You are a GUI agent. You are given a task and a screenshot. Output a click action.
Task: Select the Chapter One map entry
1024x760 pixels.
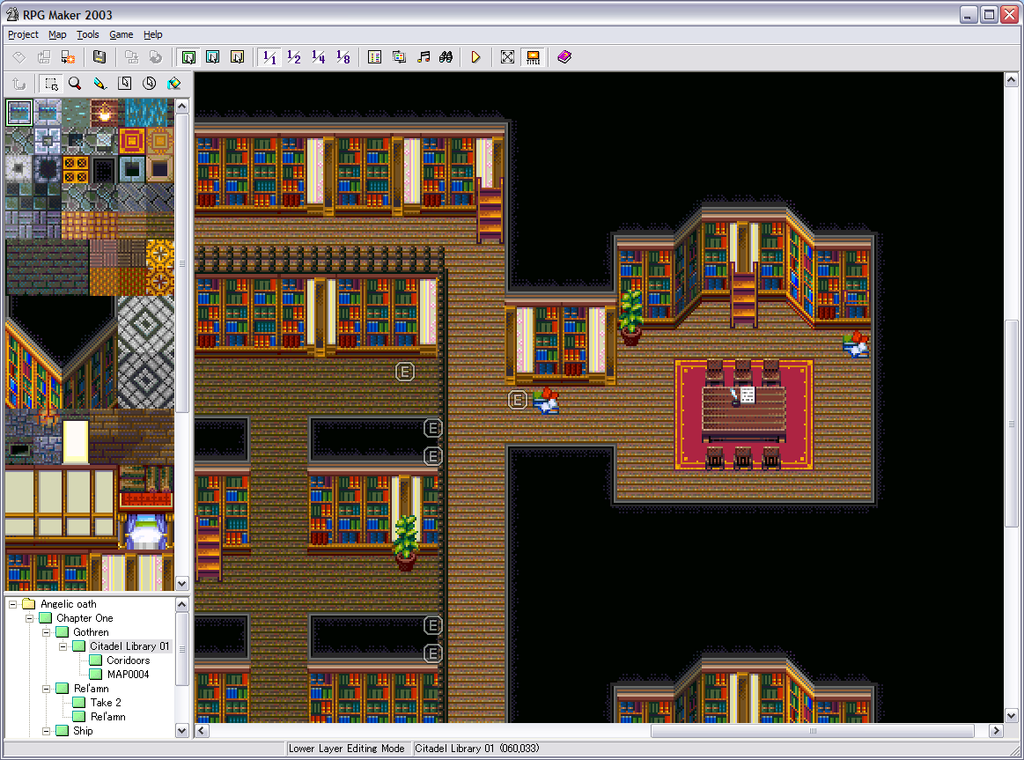[84, 618]
